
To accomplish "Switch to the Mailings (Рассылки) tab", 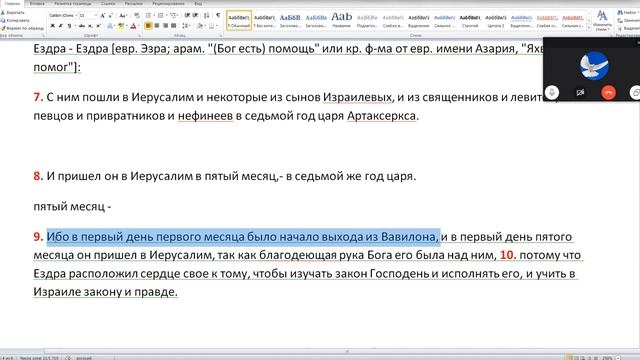I will pos(133,4).
